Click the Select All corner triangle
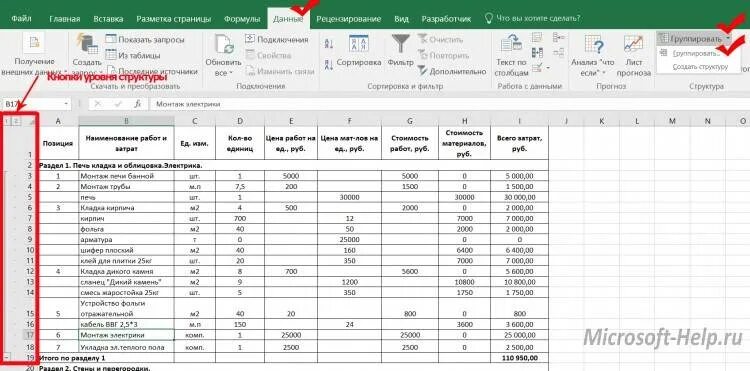Image resolution: width=750 pixels, height=371 pixels. point(32,121)
